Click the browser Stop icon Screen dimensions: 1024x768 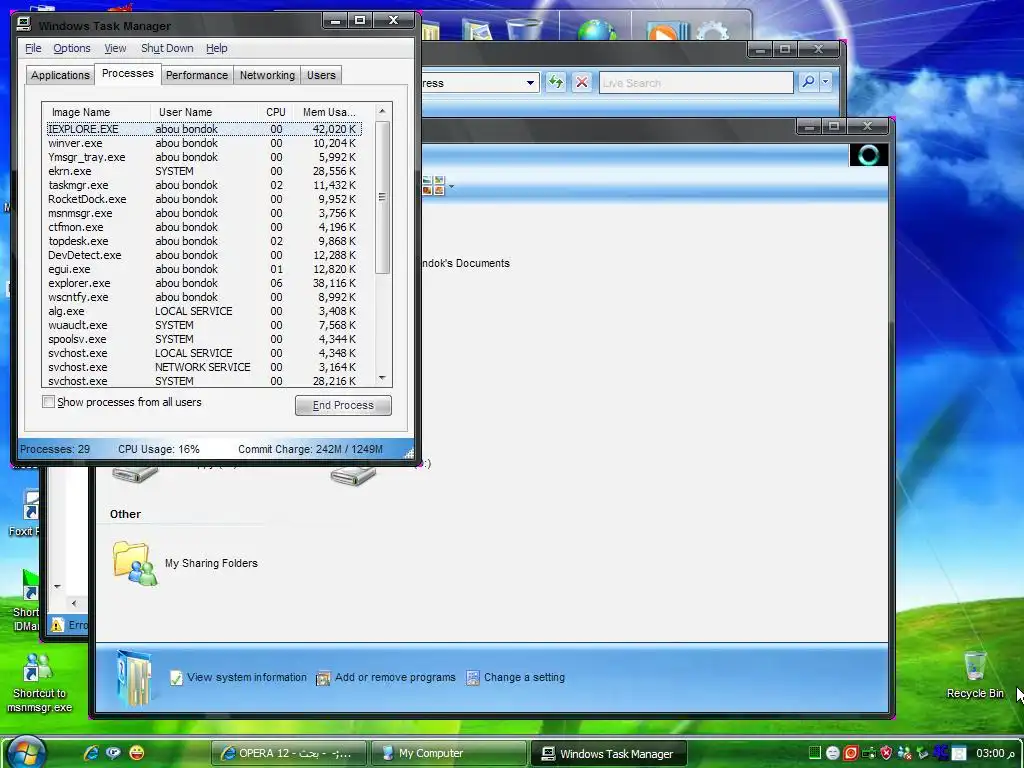[x=582, y=83]
